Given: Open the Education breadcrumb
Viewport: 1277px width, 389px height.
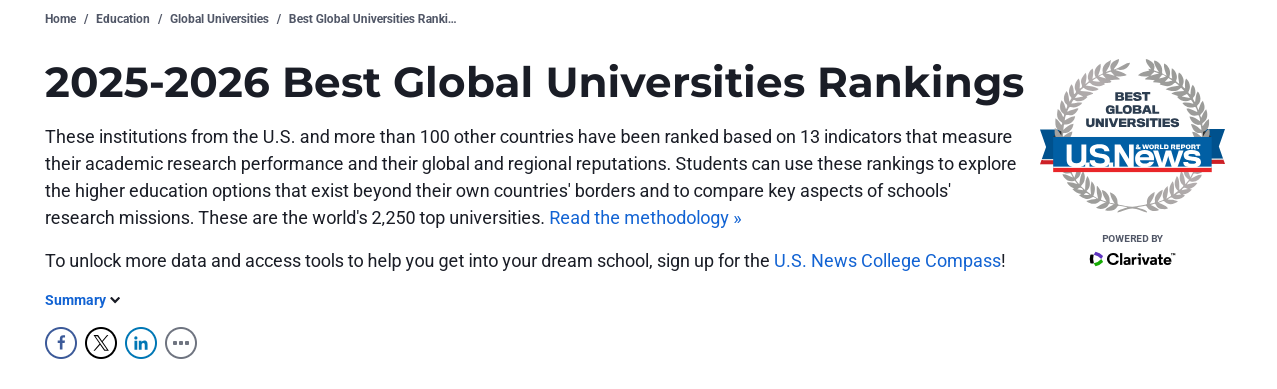Looking at the screenshot, I should pos(123,19).
